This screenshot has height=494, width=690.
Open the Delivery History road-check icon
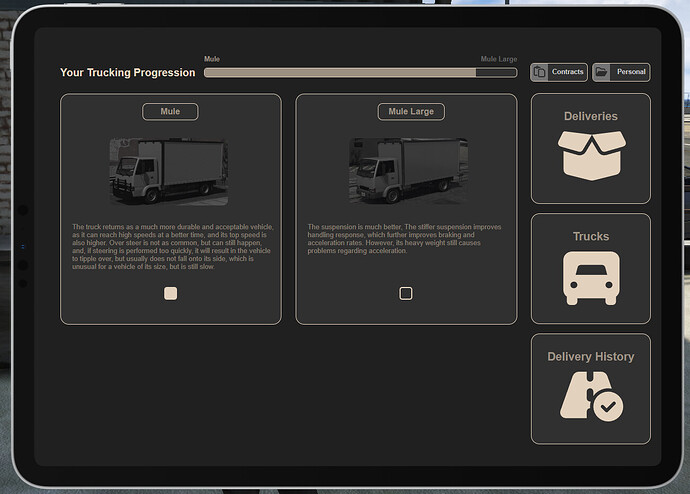point(591,397)
